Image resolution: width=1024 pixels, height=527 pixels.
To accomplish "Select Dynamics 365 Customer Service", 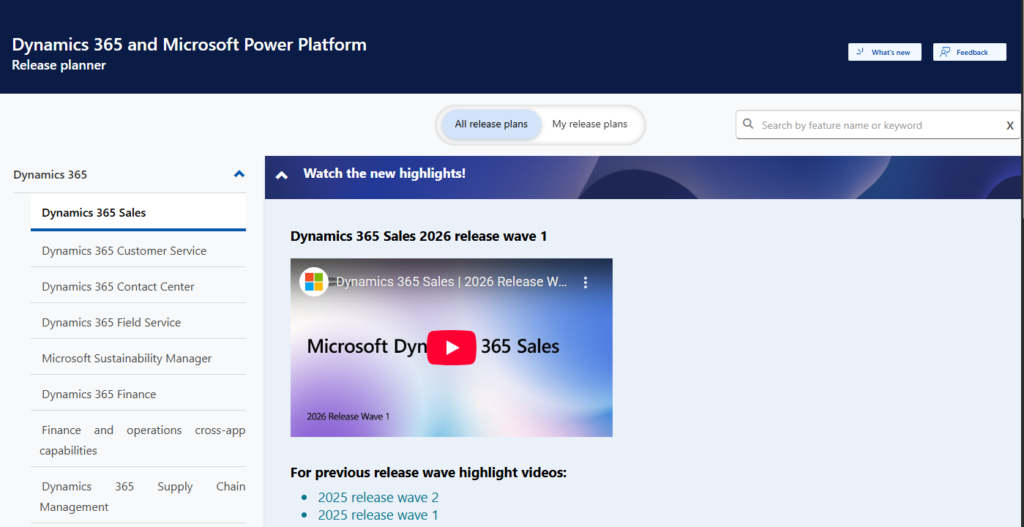I will point(124,251).
